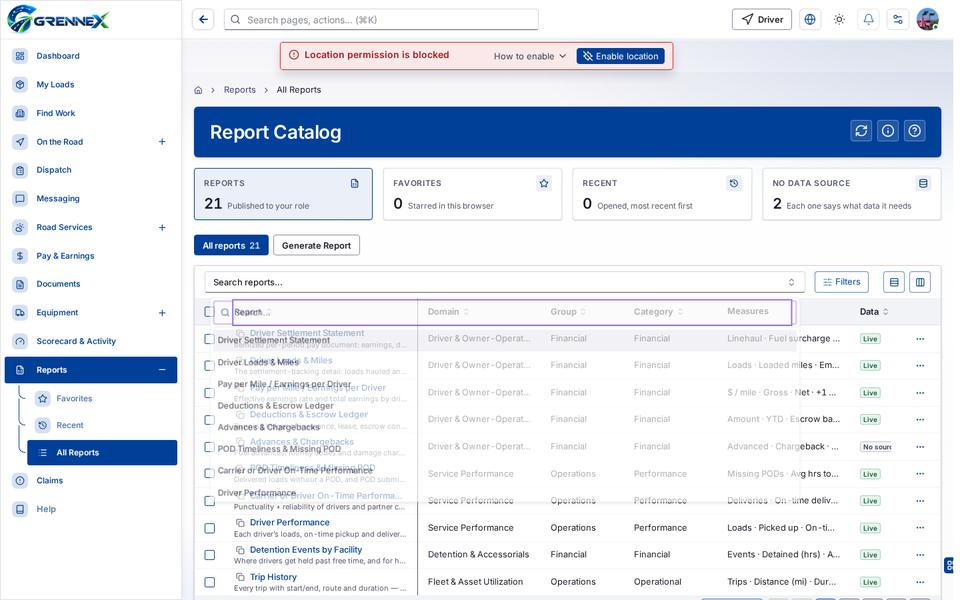Click the back arrow button
This screenshot has height=600, width=960.
click(x=203, y=20)
